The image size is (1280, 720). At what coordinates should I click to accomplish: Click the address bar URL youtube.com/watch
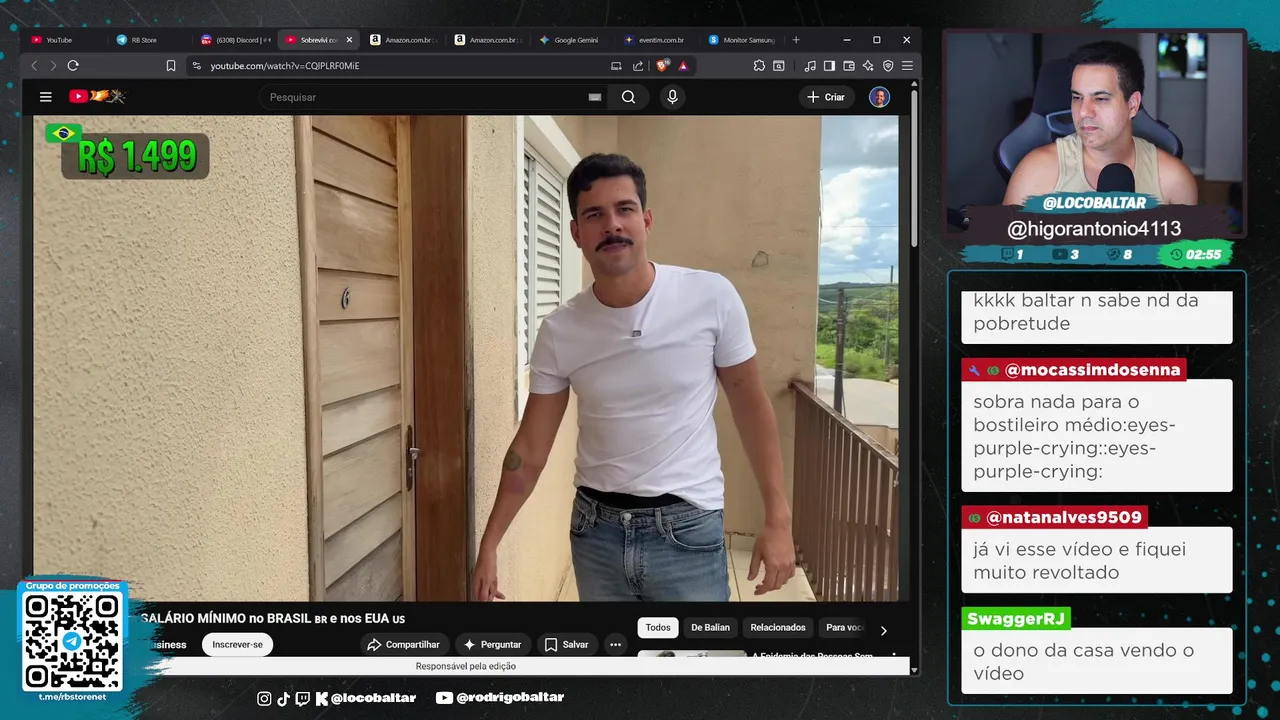285,66
